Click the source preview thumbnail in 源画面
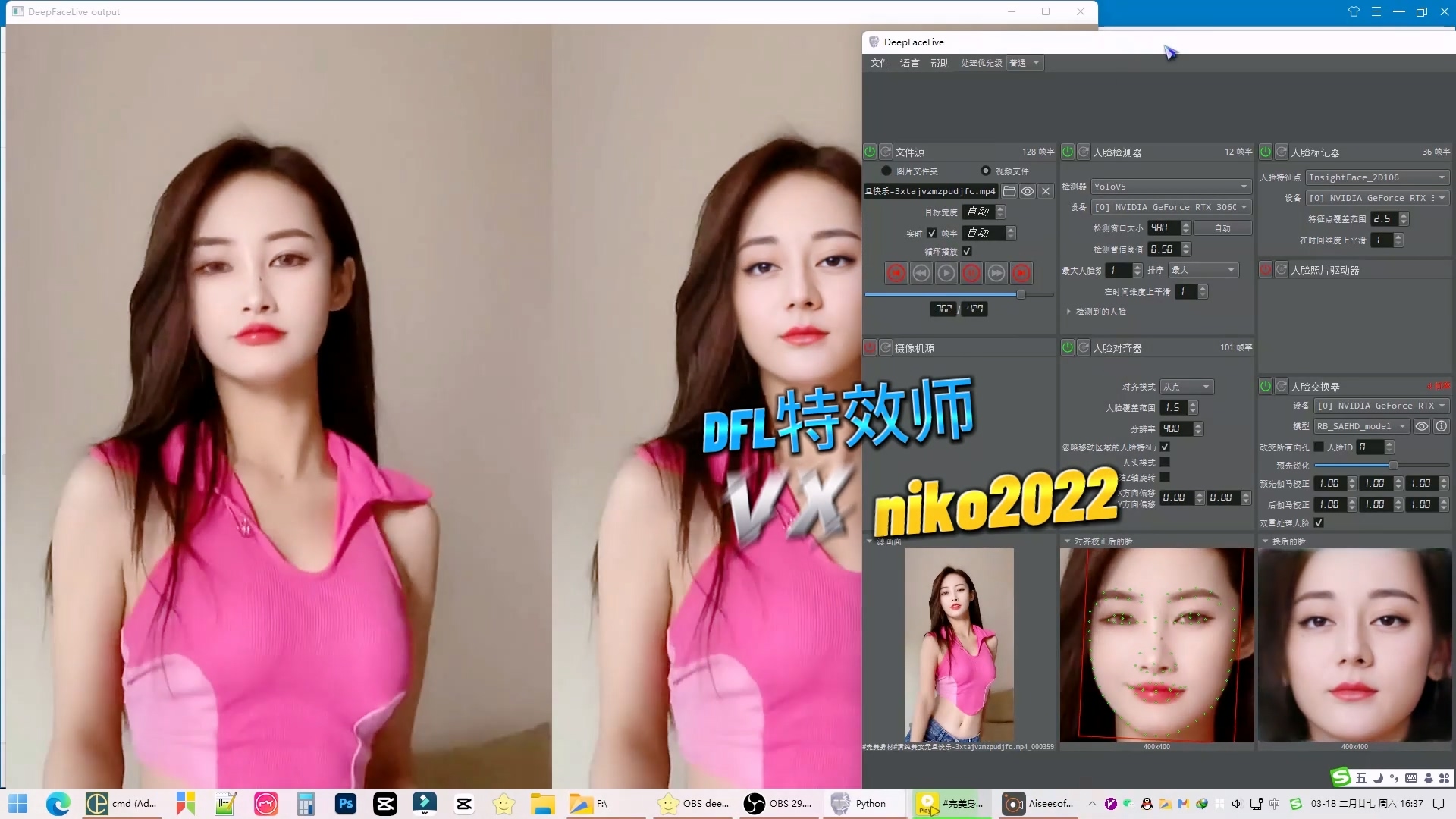 click(x=959, y=645)
